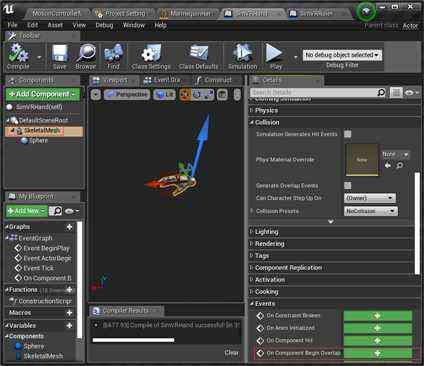Toggle Simulation Generates Hit Events checkbox
Screen dimensions: 424x366
[348, 134]
